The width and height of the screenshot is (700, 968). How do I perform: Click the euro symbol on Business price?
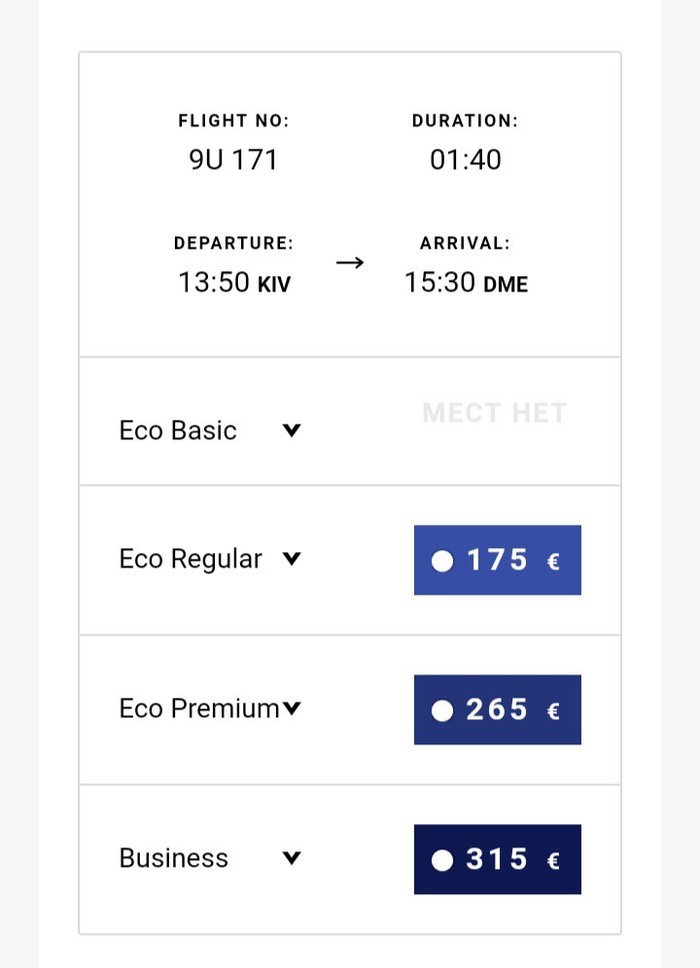(x=553, y=861)
